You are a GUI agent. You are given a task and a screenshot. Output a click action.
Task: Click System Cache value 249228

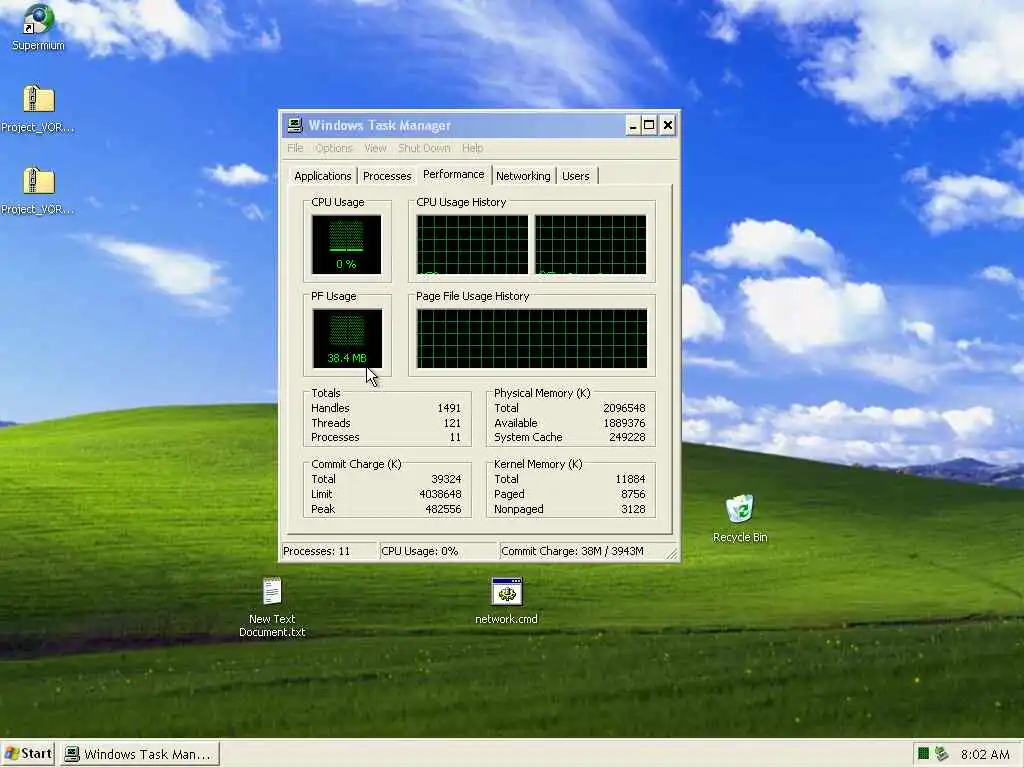pos(627,438)
